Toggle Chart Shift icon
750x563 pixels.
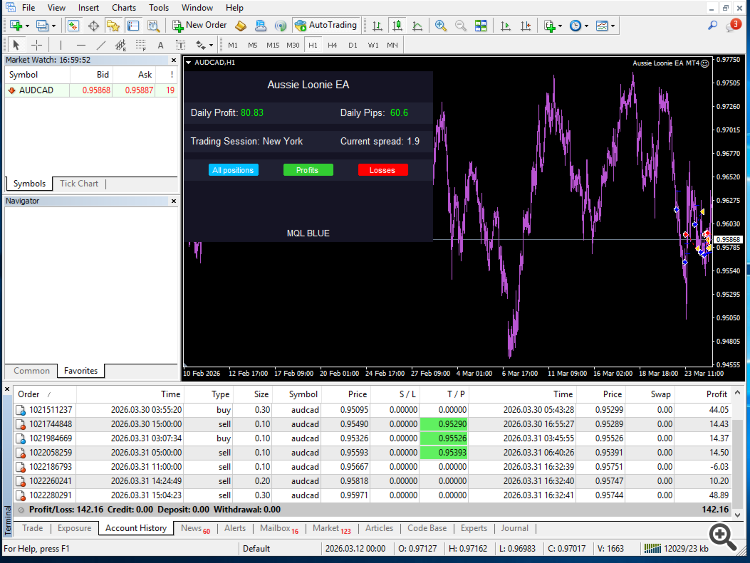[526, 25]
